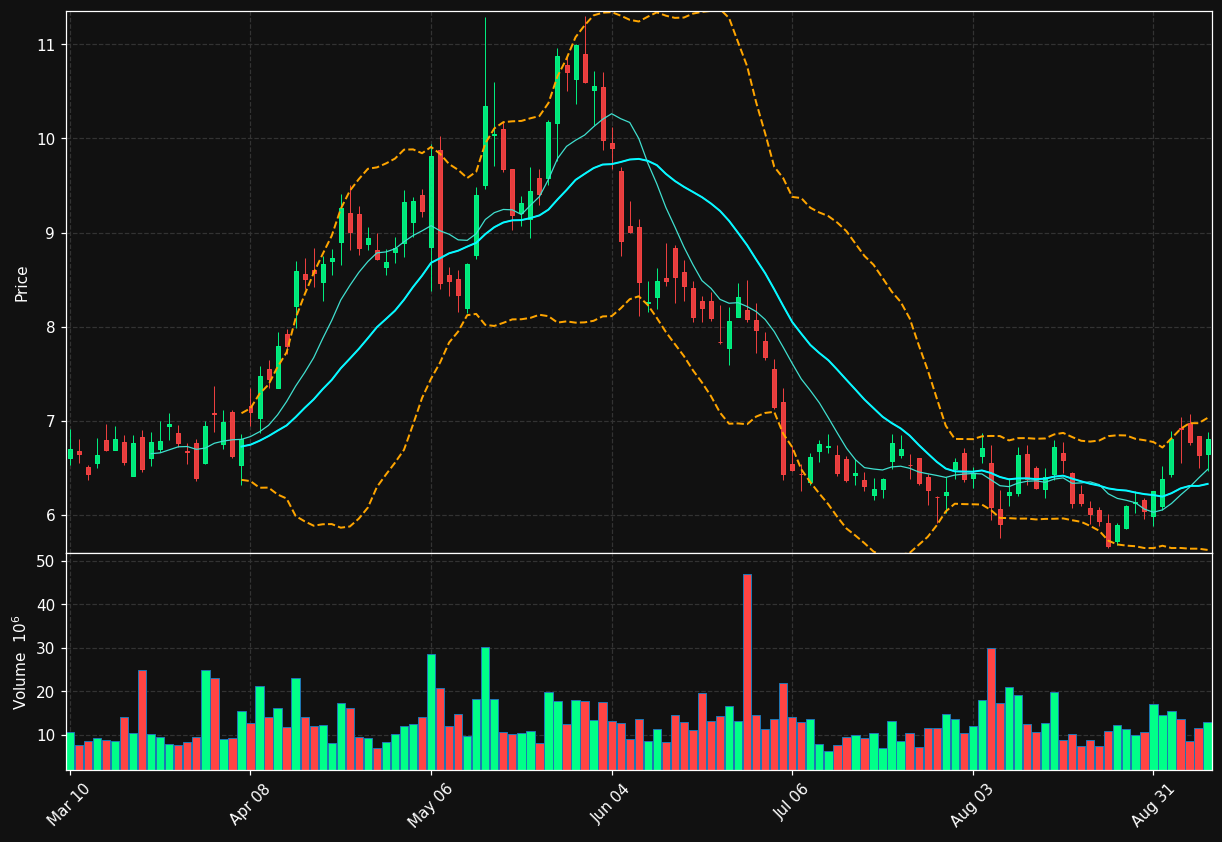This screenshot has height=842, width=1222.
Task: Click the 'Volume 10⁶' axis label
Action: (20, 662)
